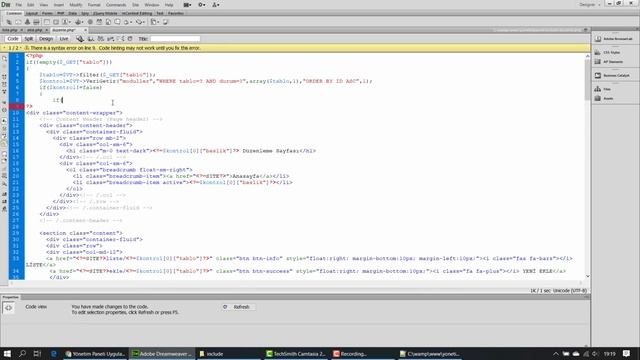640x360 pixels.
Task: Click the Preview in browser globe icon
Action: point(80,39)
